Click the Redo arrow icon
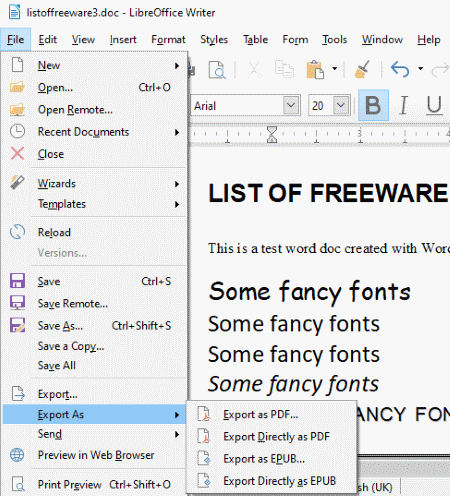 tap(441, 70)
